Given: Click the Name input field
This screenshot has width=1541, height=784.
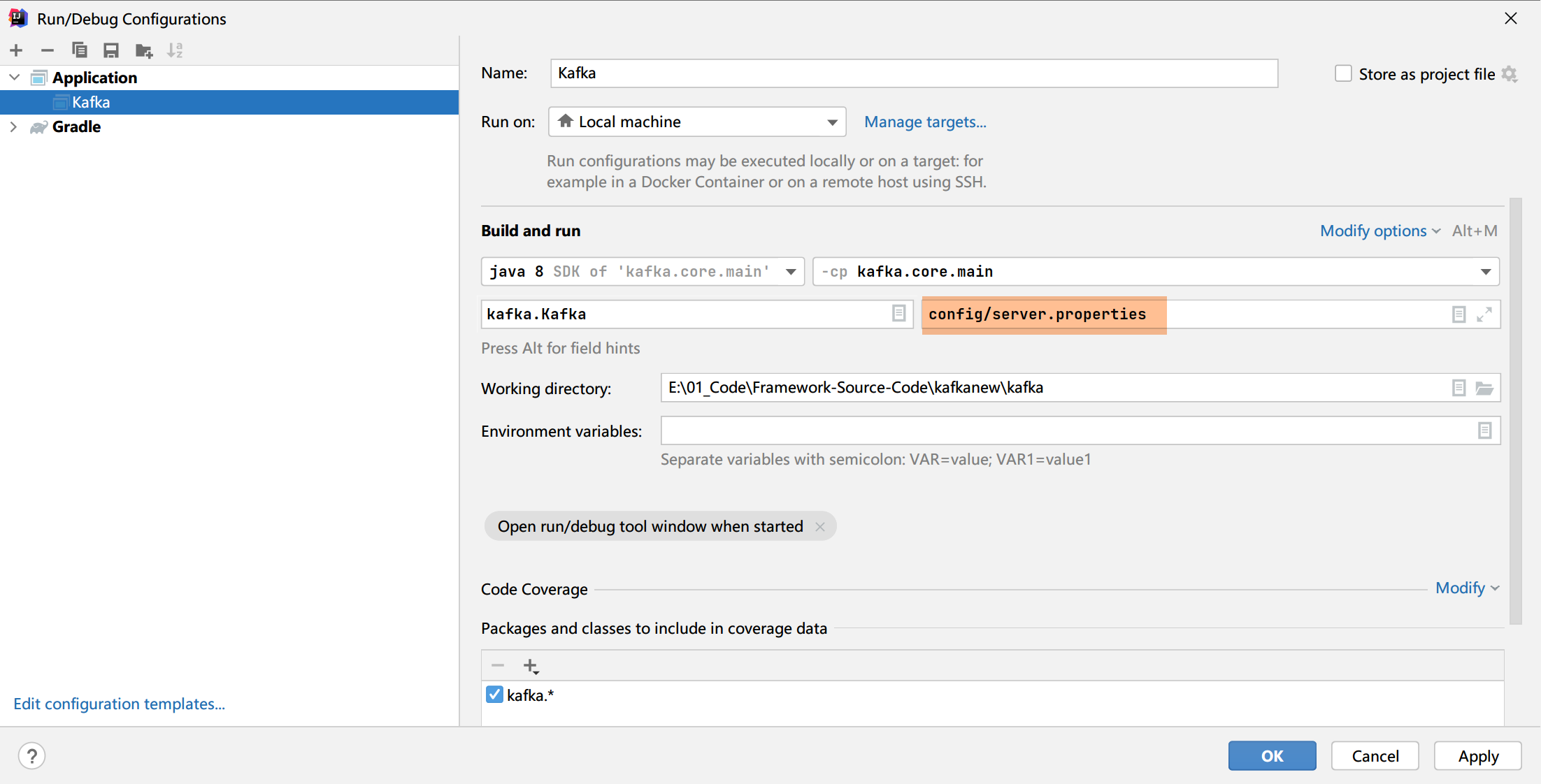Looking at the screenshot, I should [913, 73].
